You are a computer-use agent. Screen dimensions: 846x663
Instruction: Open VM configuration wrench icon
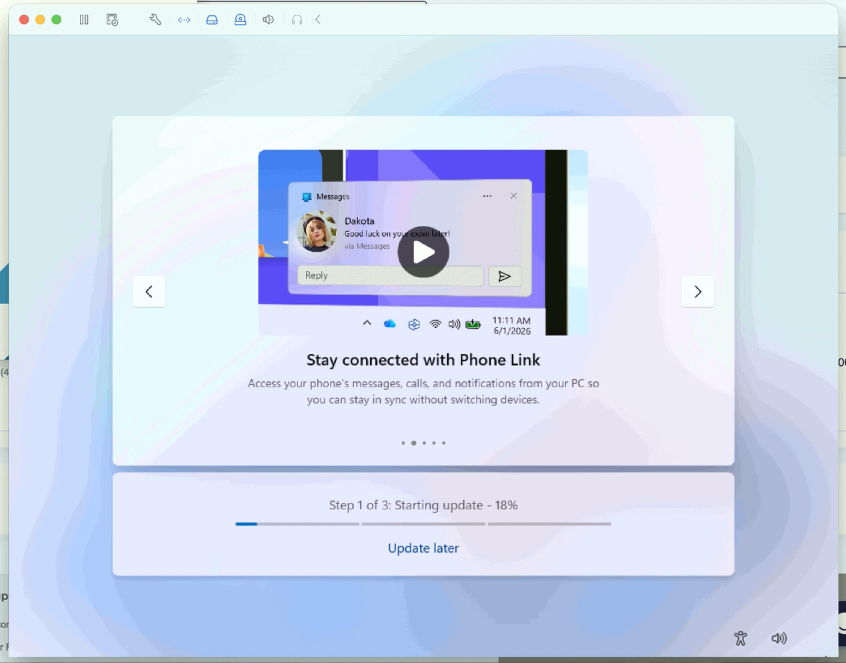coord(155,20)
